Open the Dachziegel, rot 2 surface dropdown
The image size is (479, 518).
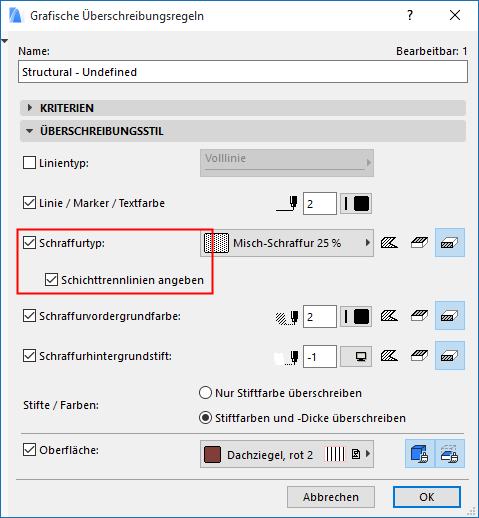(287, 454)
